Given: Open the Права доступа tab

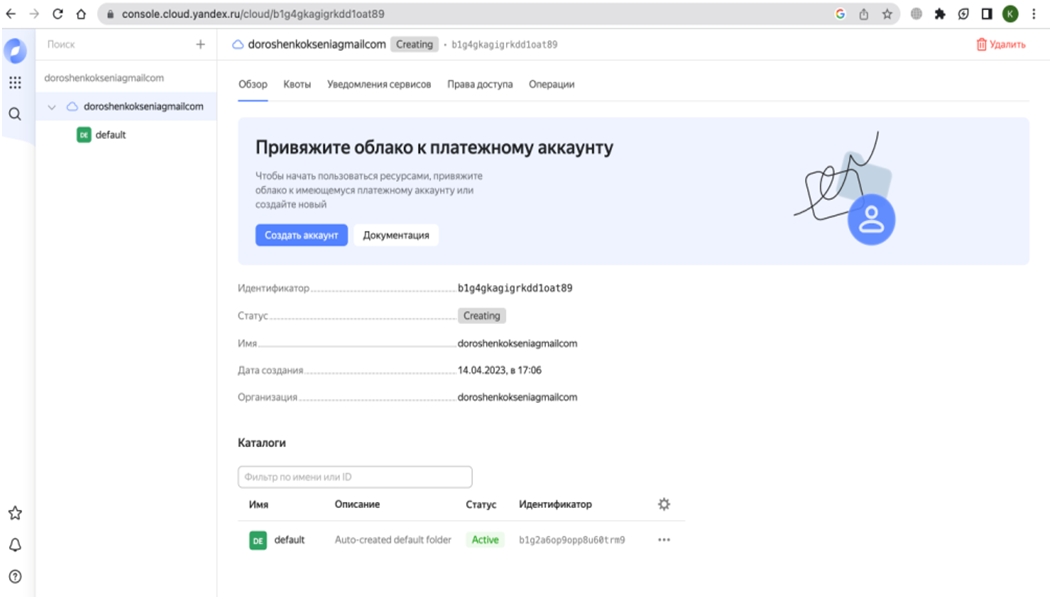Looking at the screenshot, I should [x=480, y=85].
